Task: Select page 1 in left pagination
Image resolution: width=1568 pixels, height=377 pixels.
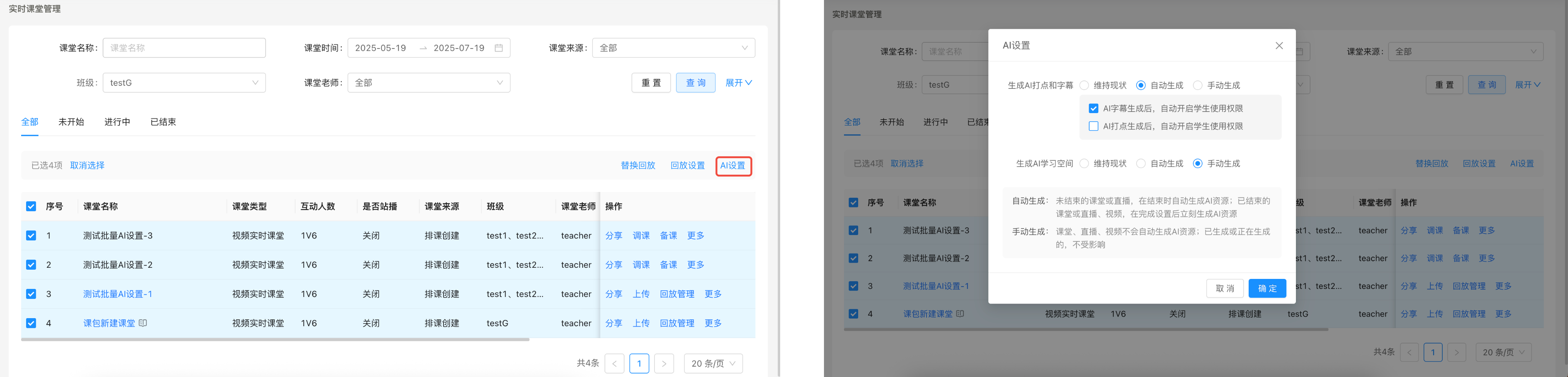Action: coord(639,364)
